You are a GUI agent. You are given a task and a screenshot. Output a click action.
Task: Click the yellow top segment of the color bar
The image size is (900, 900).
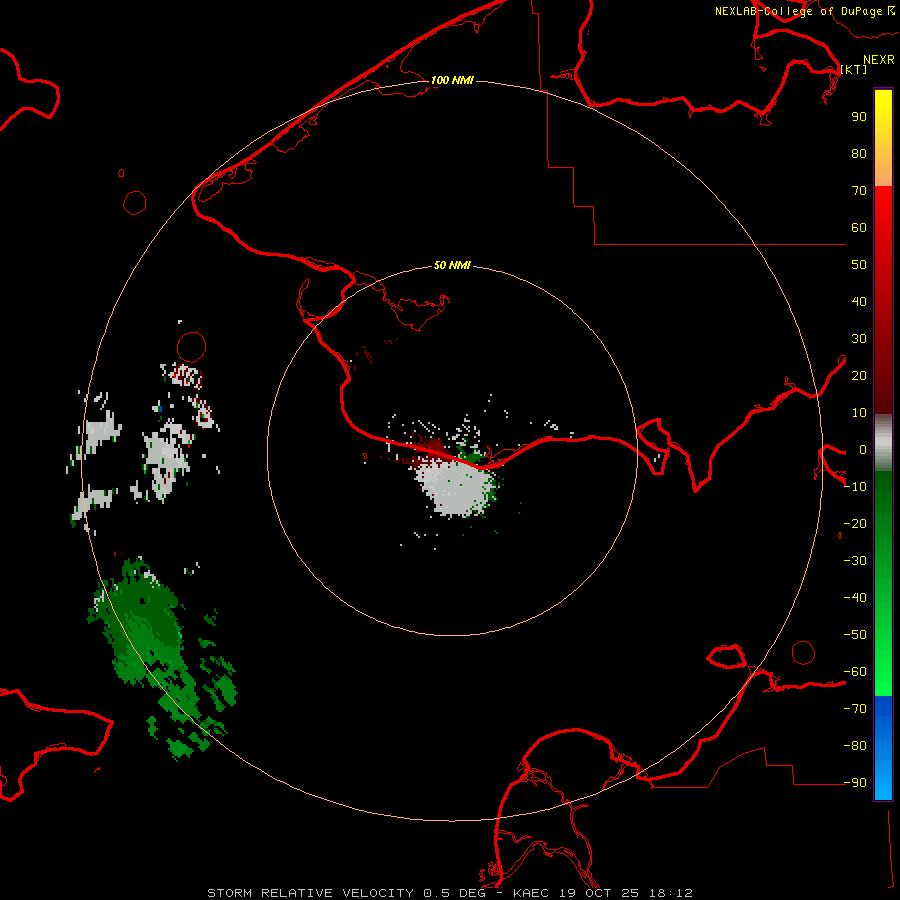tap(883, 138)
